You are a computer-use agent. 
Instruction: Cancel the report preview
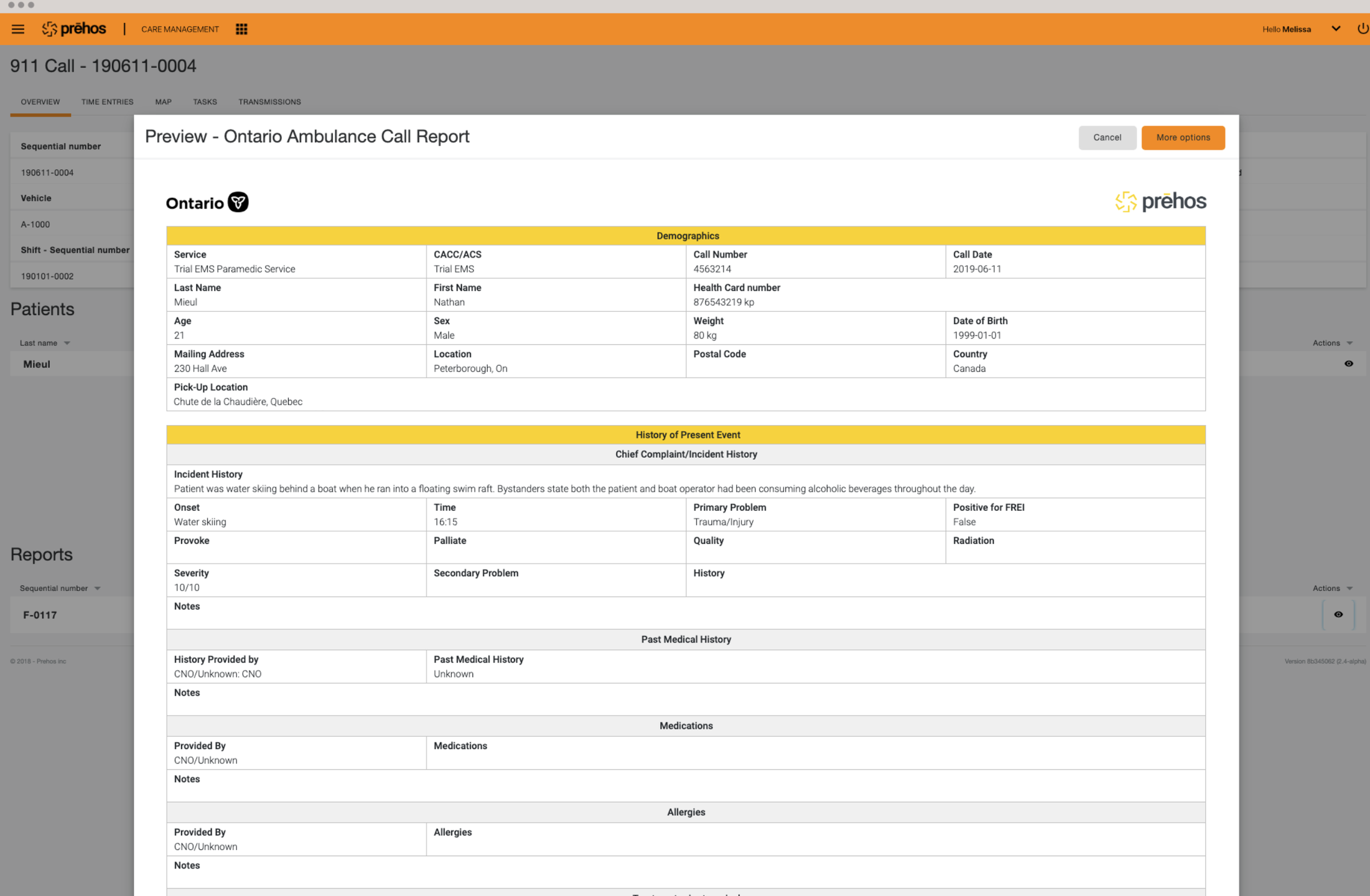coord(1107,138)
